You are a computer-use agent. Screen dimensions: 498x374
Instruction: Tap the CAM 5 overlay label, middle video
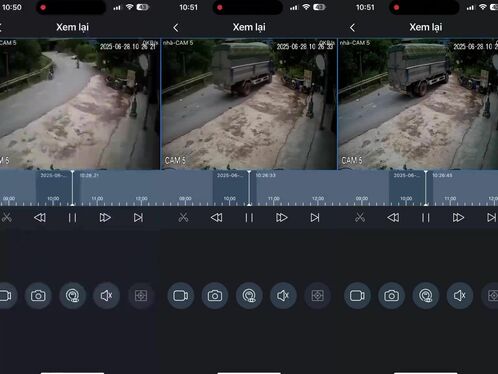point(175,160)
